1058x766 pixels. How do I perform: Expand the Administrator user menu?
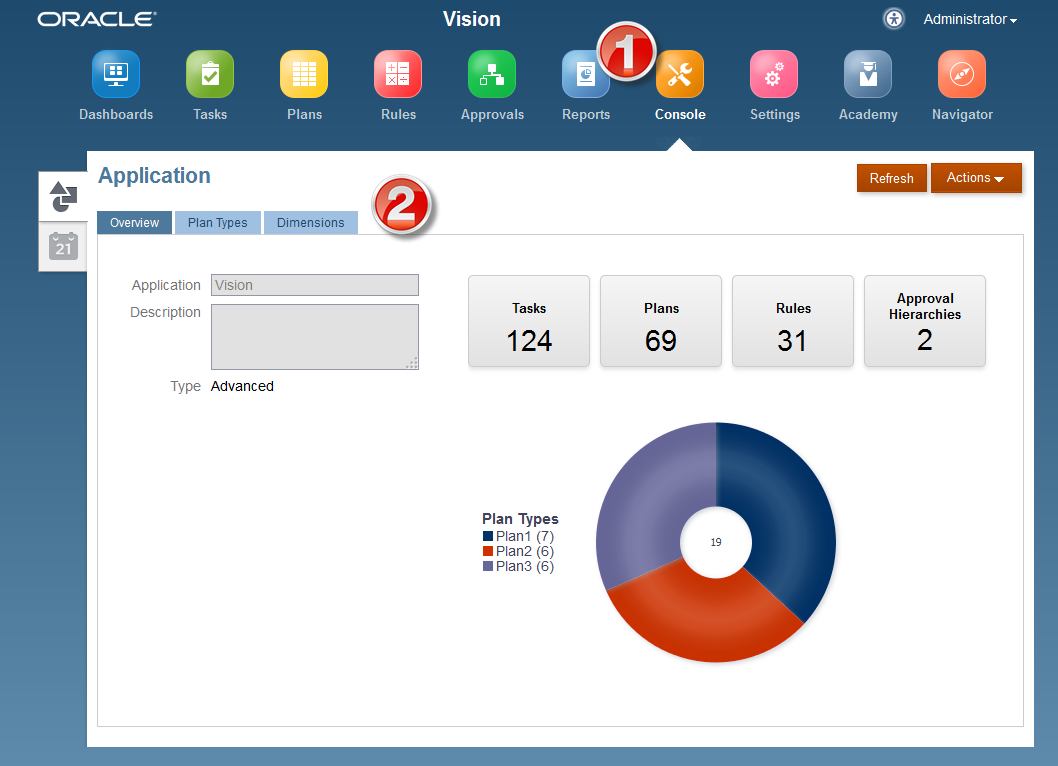970,20
